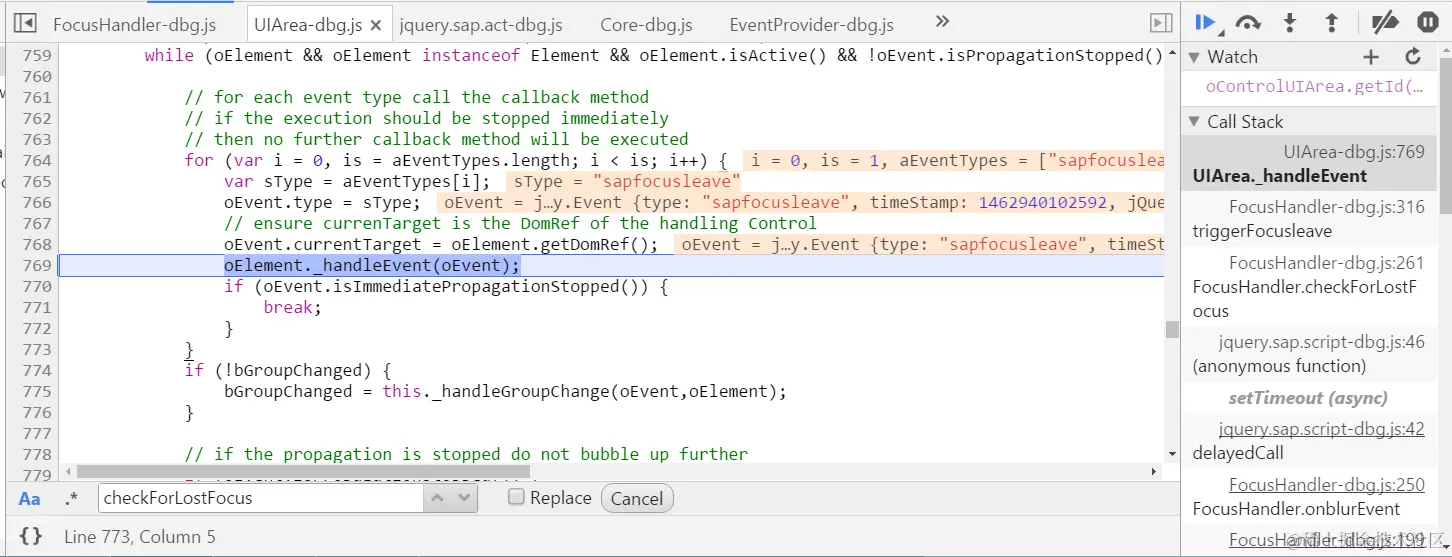Toggle pause on exceptions
This screenshot has height=557, width=1452.
pyautogui.click(x=1427, y=22)
